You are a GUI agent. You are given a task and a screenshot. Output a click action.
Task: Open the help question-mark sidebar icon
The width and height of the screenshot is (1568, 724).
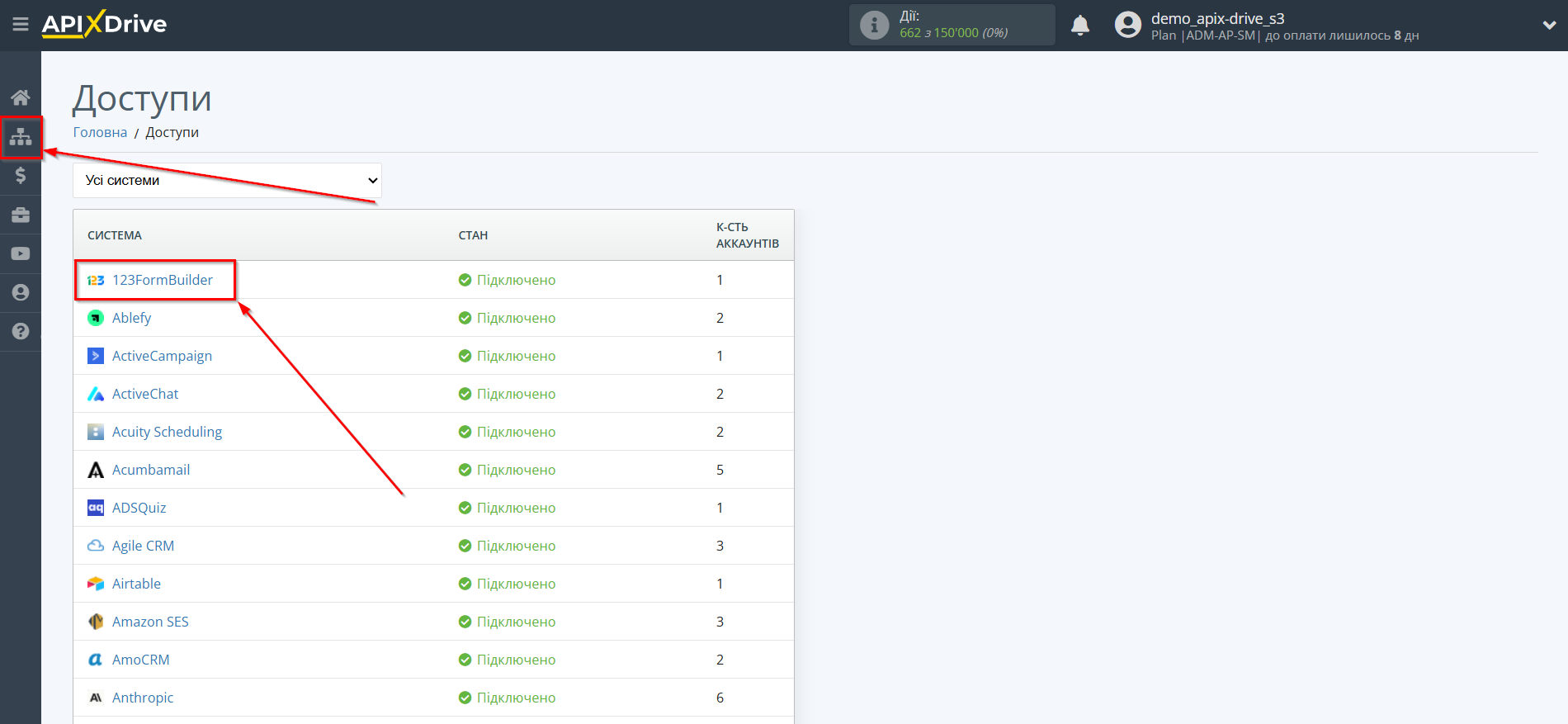point(21,331)
